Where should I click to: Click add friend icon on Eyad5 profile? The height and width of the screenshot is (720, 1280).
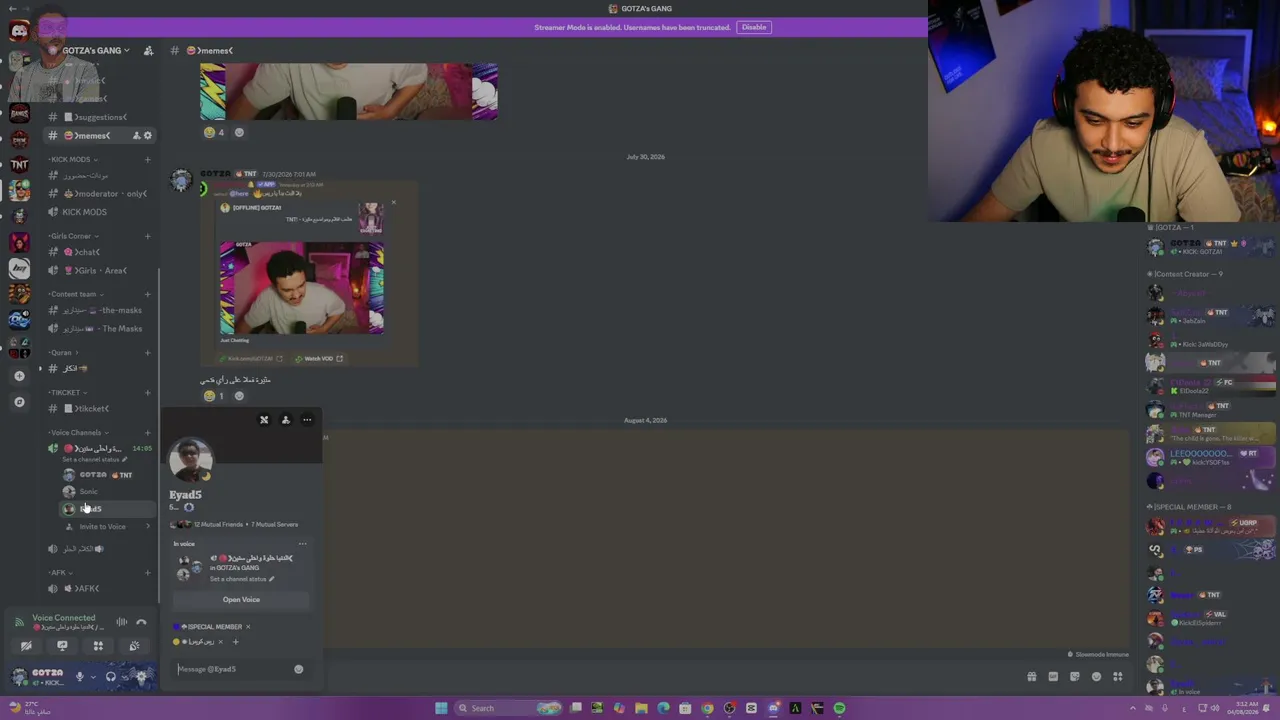tap(285, 420)
